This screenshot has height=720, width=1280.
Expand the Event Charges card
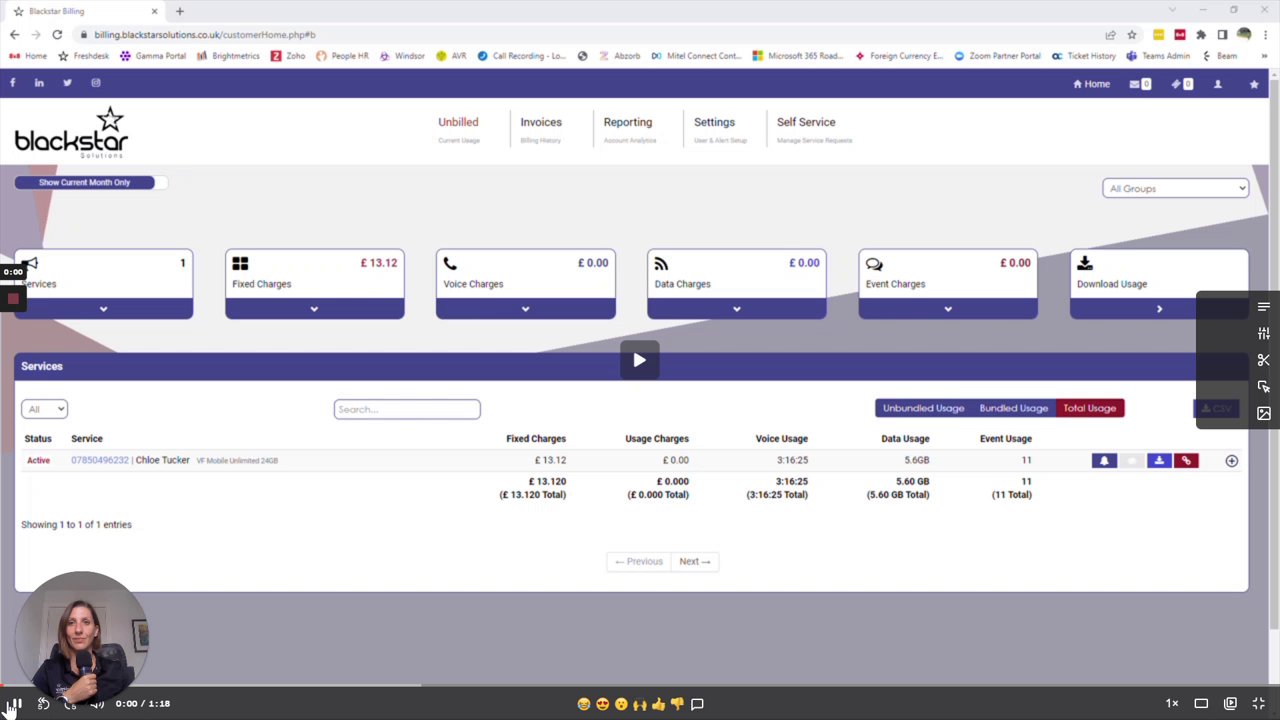(948, 309)
